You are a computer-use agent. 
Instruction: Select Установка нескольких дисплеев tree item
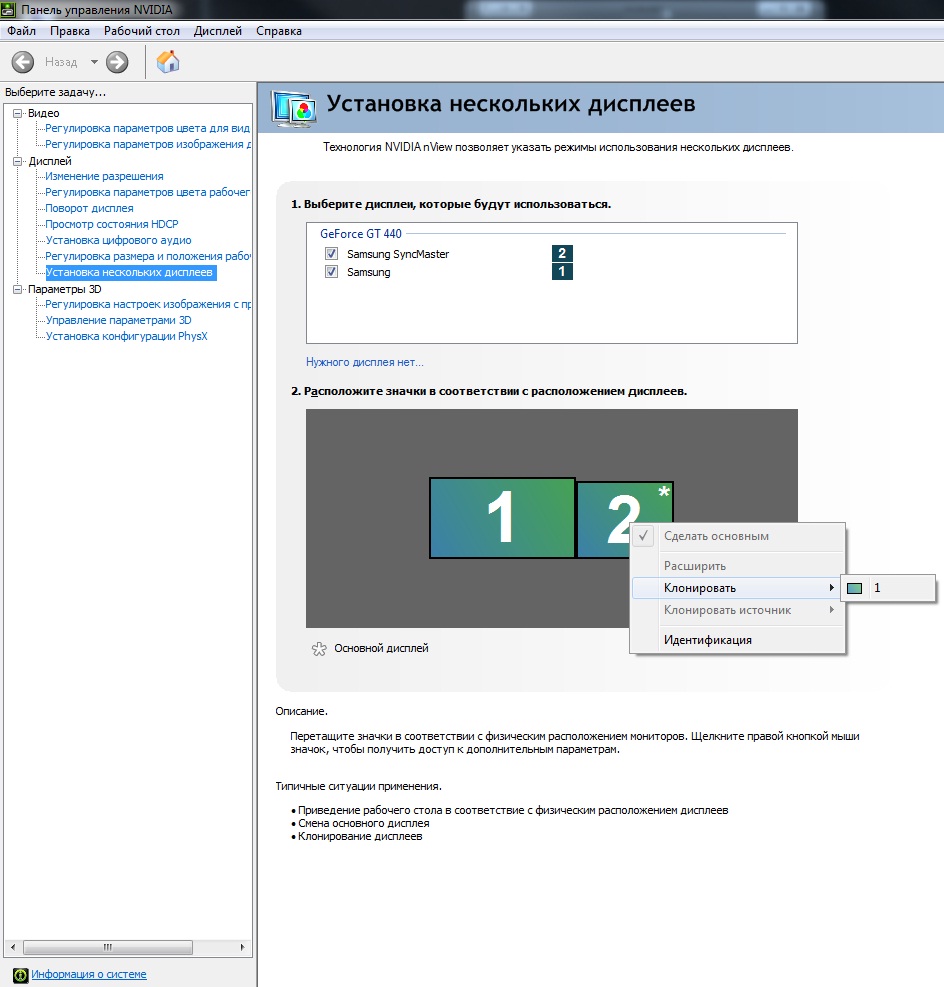click(130, 273)
